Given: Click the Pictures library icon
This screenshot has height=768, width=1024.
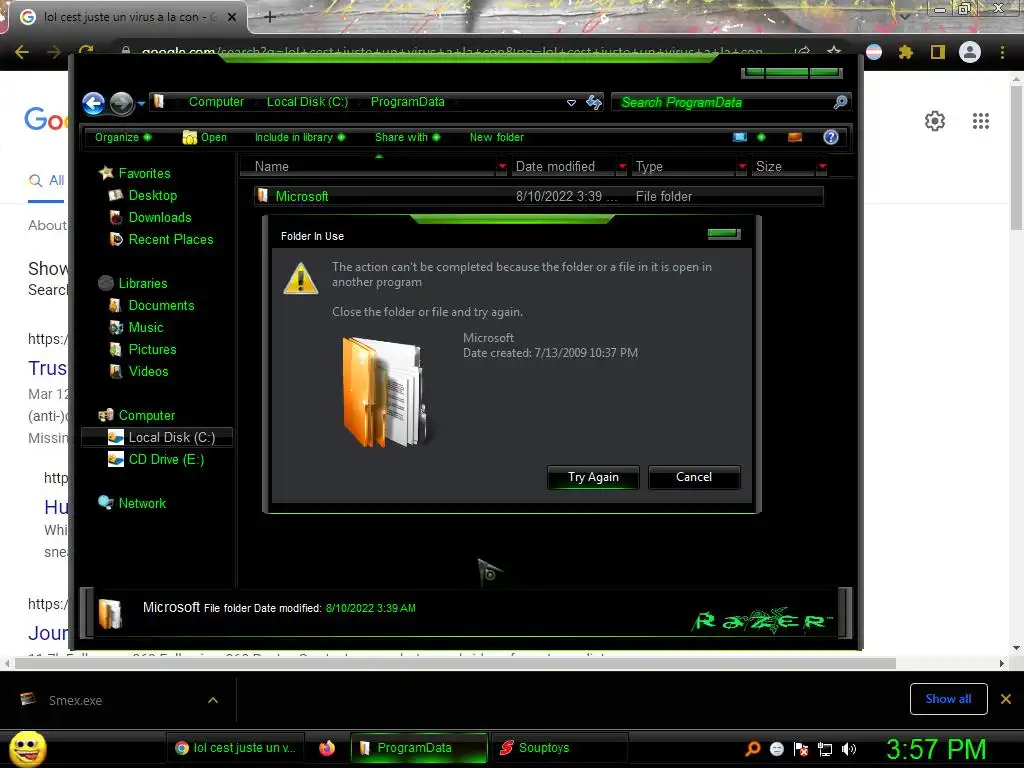Looking at the screenshot, I should pyautogui.click(x=116, y=349).
